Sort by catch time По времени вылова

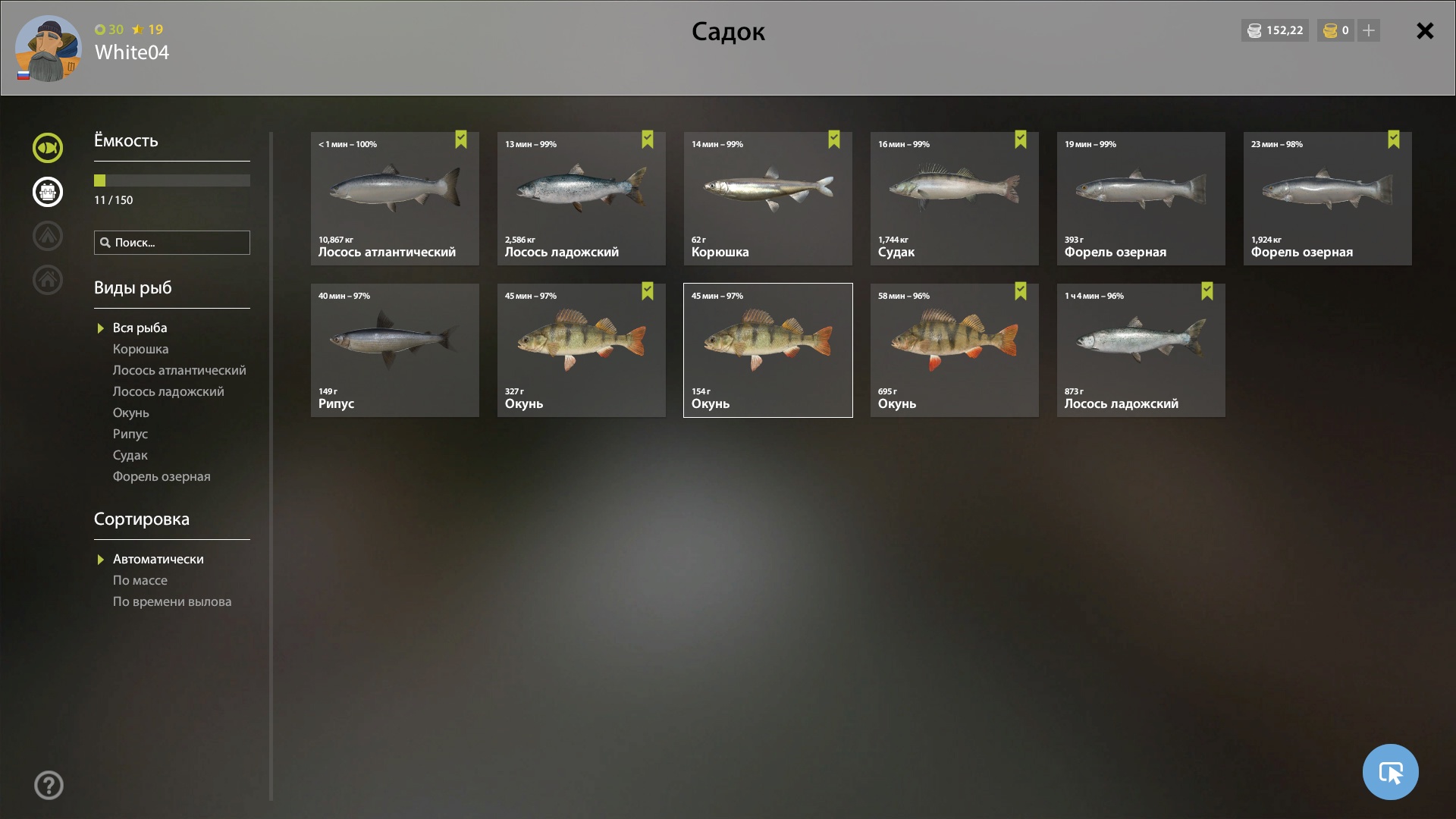(172, 601)
